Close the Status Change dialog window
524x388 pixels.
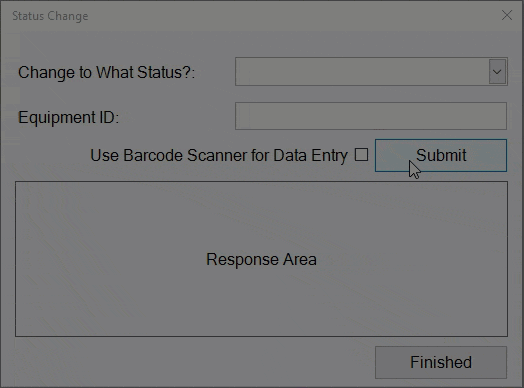[x=507, y=15]
